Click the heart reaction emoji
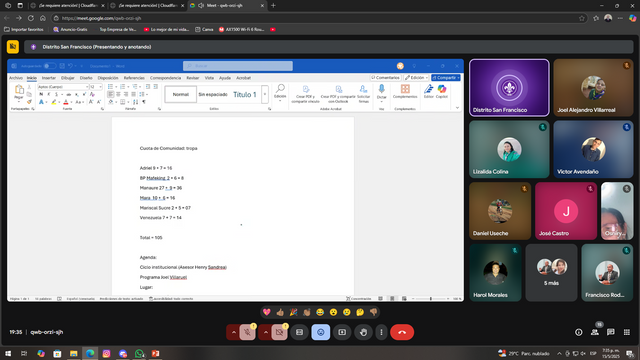 (x=267, y=312)
